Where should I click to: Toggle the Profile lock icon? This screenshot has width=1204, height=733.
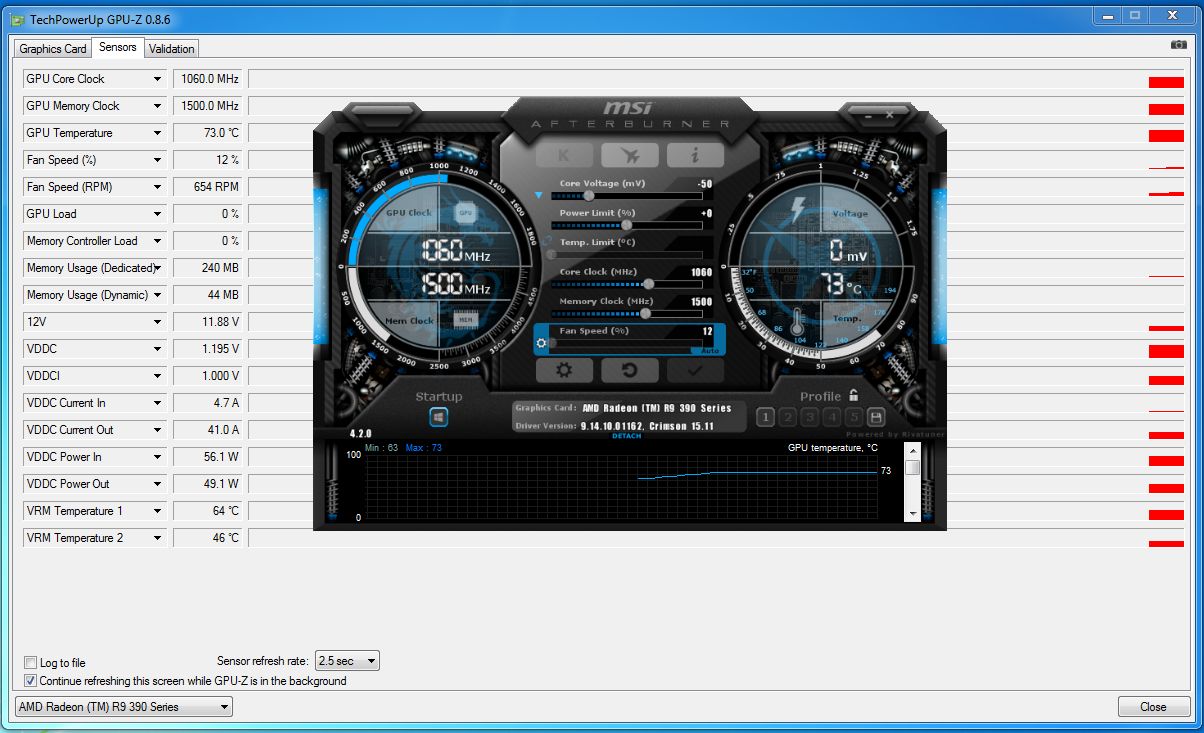click(853, 395)
